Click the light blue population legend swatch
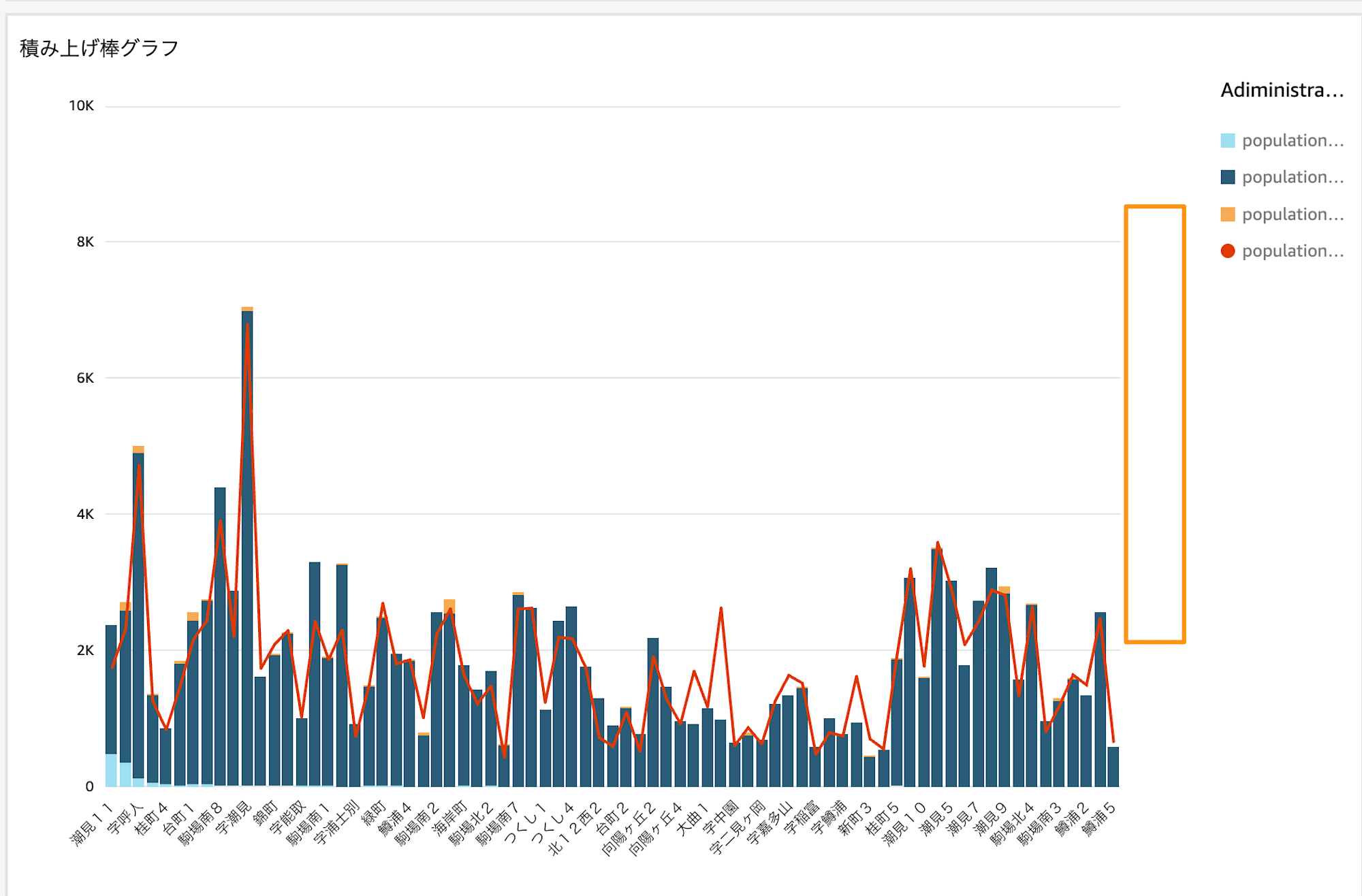Screen dimensions: 1362x896 [1228, 141]
